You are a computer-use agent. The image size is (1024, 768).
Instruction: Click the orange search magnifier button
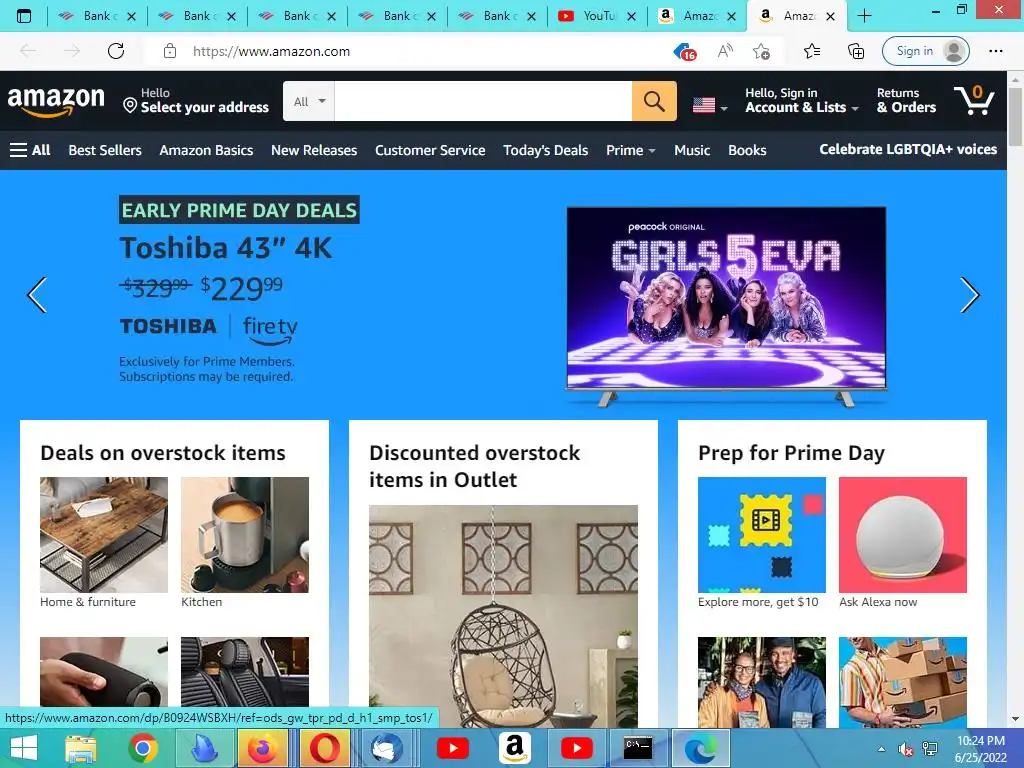click(x=654, y=101)
